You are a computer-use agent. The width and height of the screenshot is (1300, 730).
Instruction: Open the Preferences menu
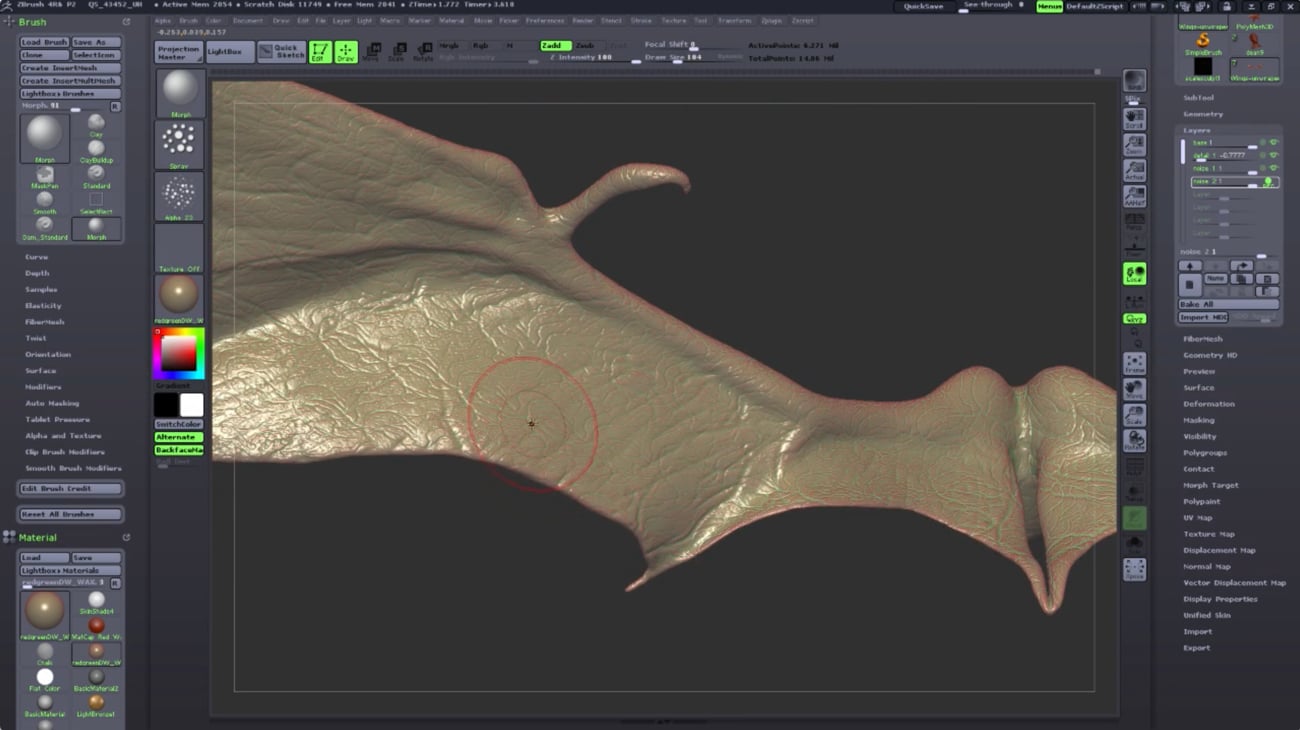[x=545, y=20]
